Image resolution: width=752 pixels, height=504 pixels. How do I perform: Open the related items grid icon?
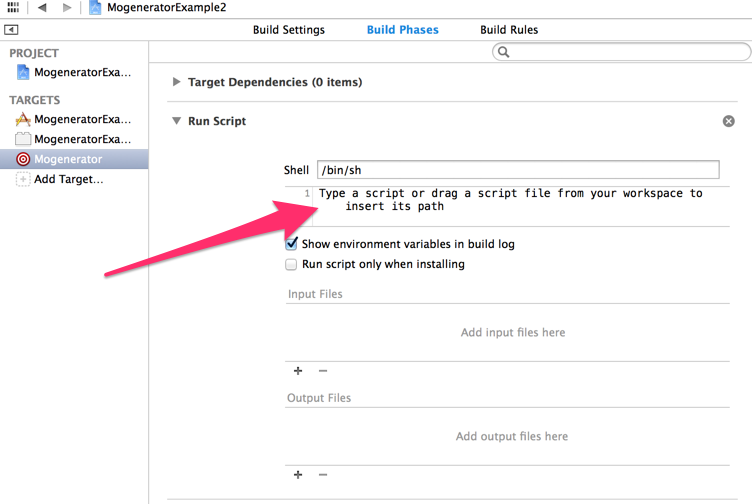click(13, 7)
